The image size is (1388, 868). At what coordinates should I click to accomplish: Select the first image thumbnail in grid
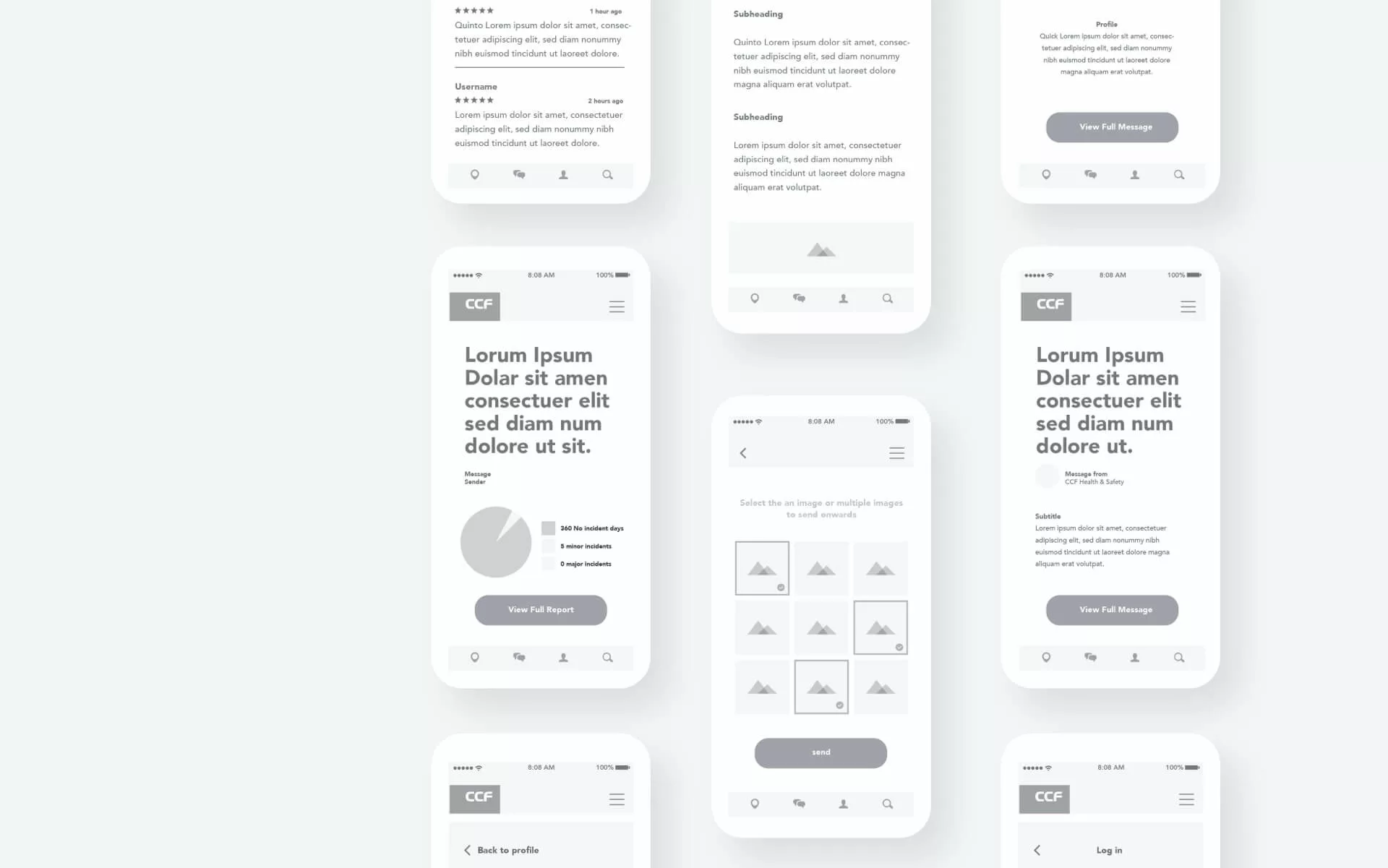tap(762, 568)
